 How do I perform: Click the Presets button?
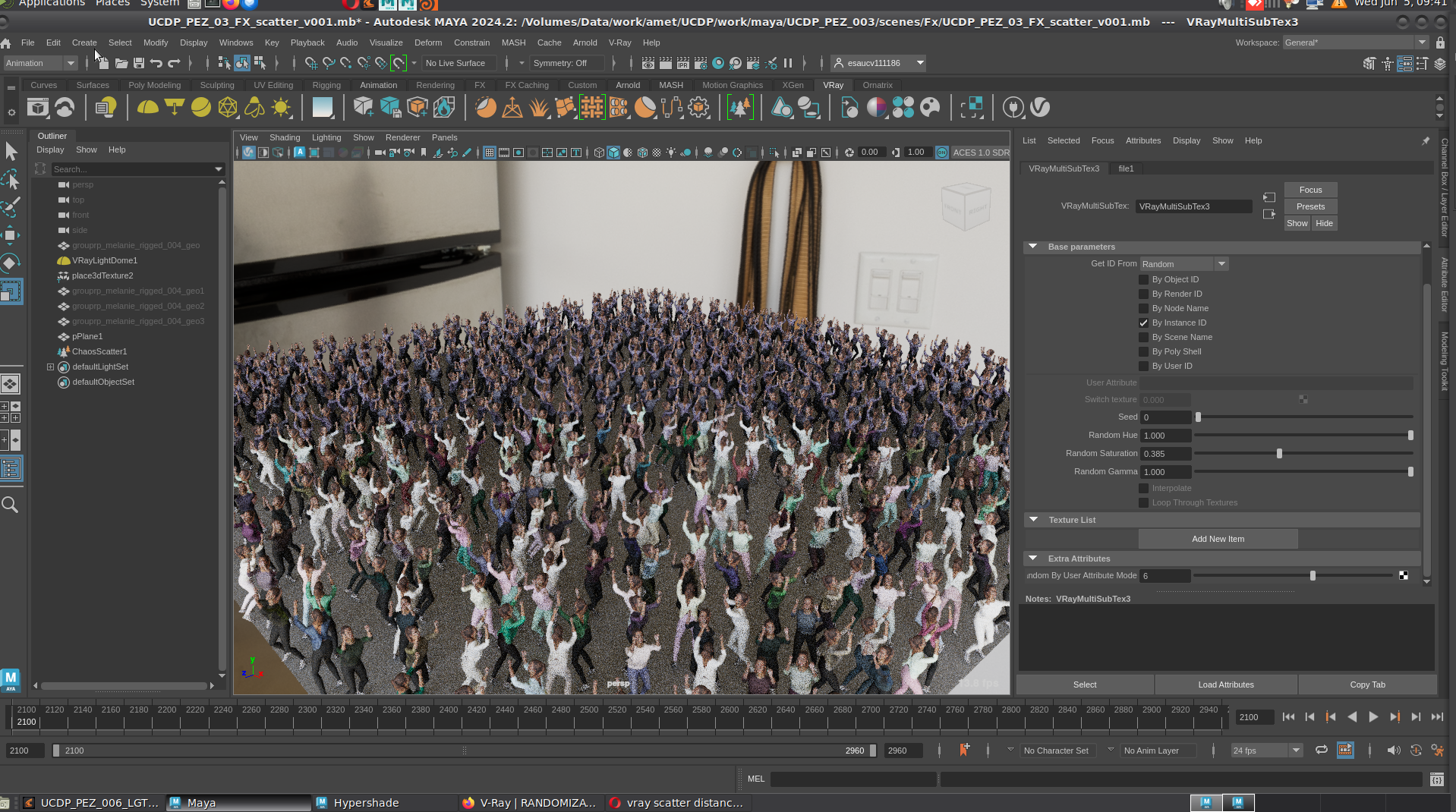click(x=1310, y=206)
